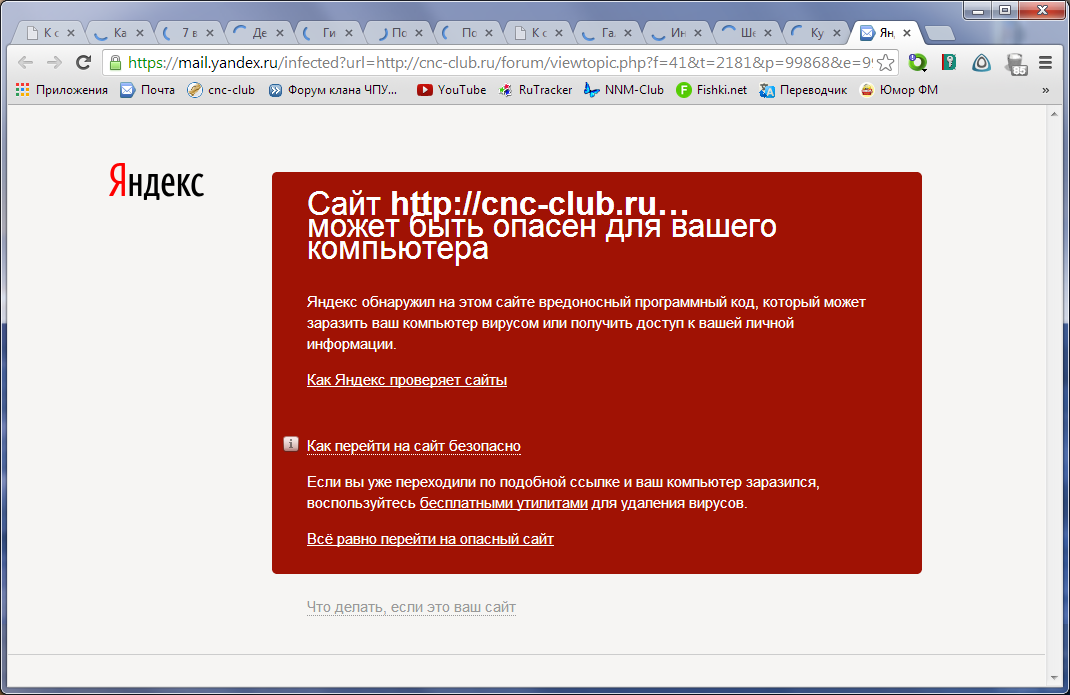Expand hidden bookmarks with the chevron
The image size is (1070, 695).
tap(1045, 89)
